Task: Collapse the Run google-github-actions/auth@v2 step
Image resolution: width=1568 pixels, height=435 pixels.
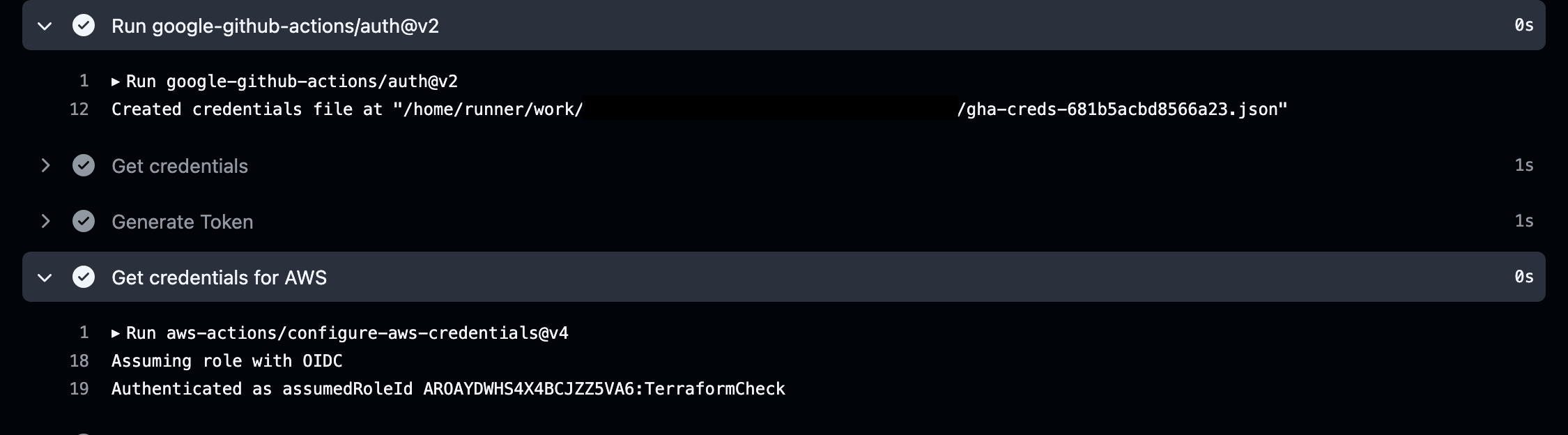Action: tap(45, 26)
